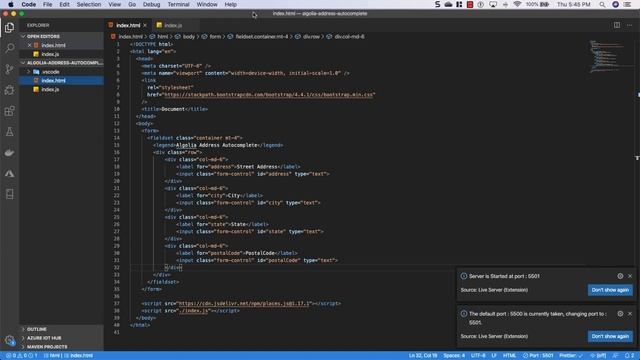Open the places.js CDN script link
The width and height of the screenshot is (640, 360).
tap(244, 304)
